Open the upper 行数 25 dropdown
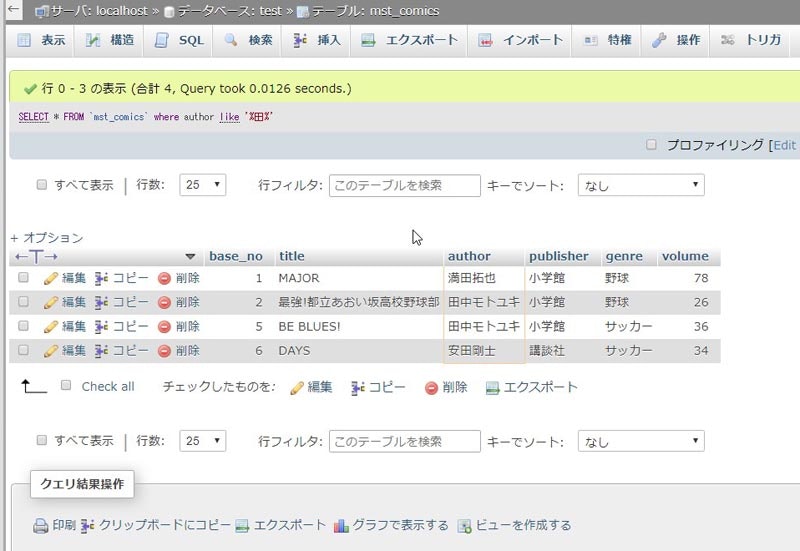Screen dimensions: 800x551 point(203,185)
